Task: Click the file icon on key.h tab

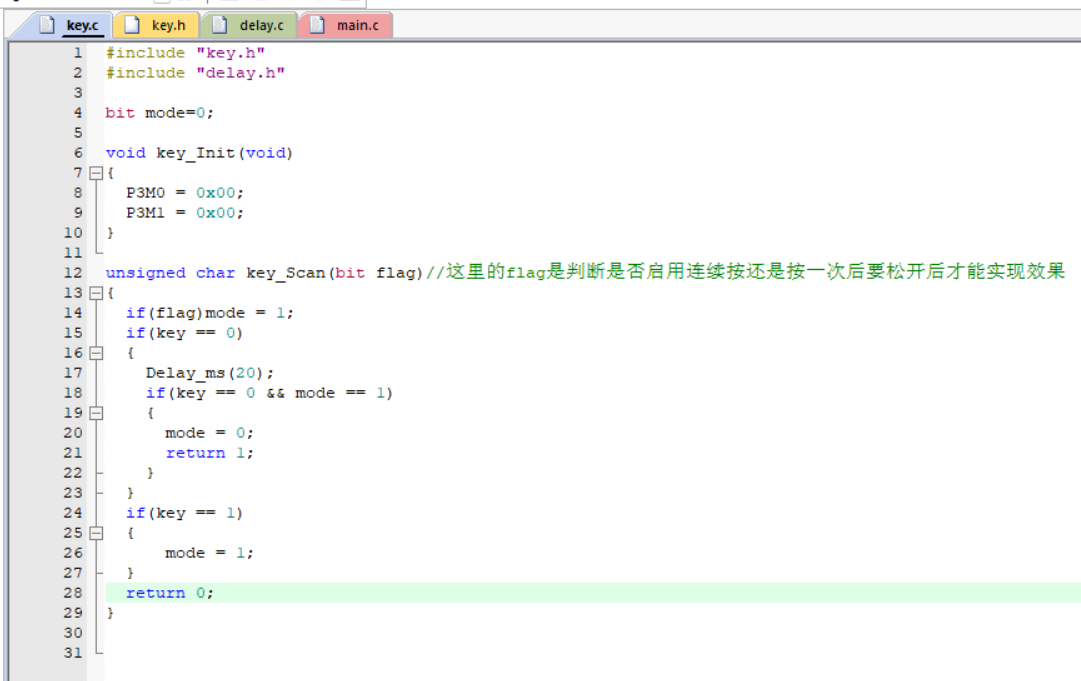Action: tap(131, 25)
